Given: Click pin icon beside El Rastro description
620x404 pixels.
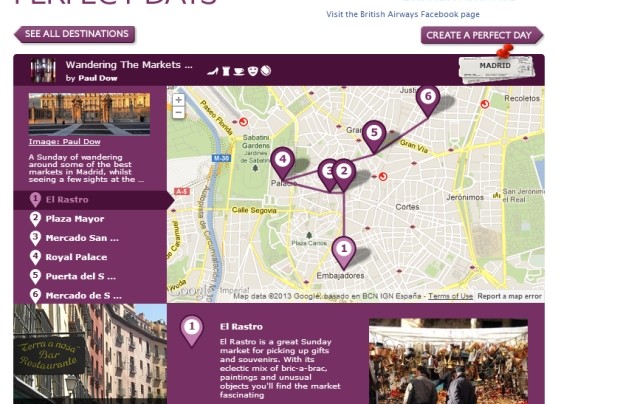Looking at the screenshot, I should point(192,330).
